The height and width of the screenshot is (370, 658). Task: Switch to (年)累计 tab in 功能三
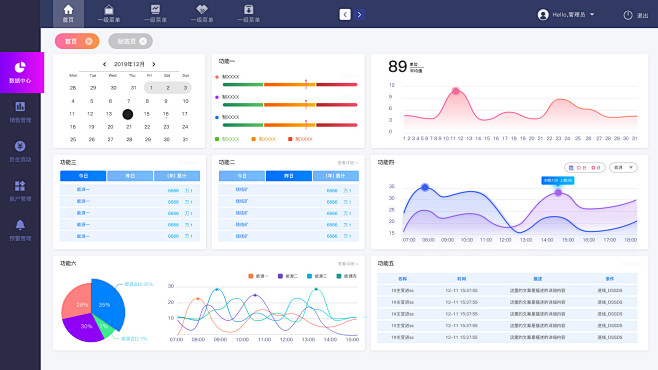point(177,176)
